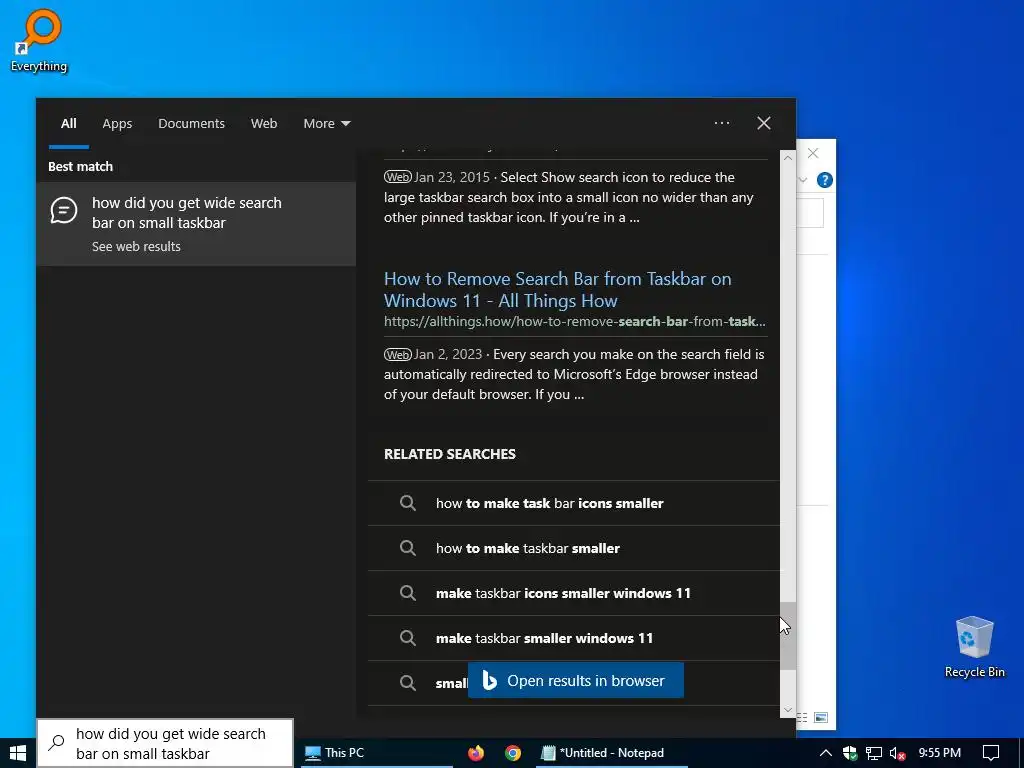Click search icon beside 'how to make taskbar smaller'

408,548
